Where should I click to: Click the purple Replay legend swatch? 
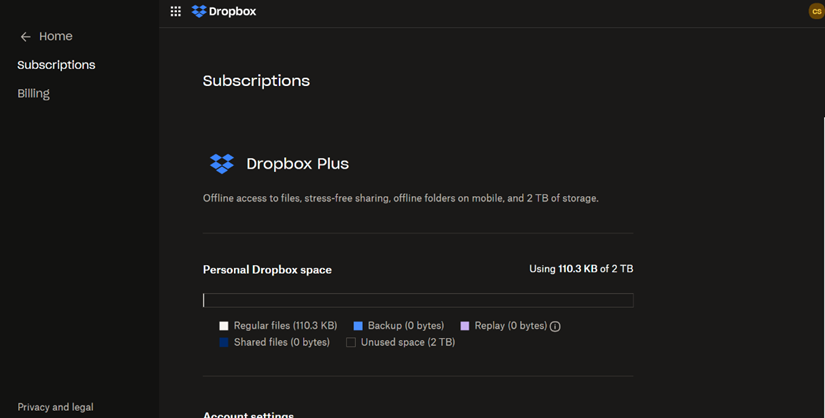pos(465,326)
